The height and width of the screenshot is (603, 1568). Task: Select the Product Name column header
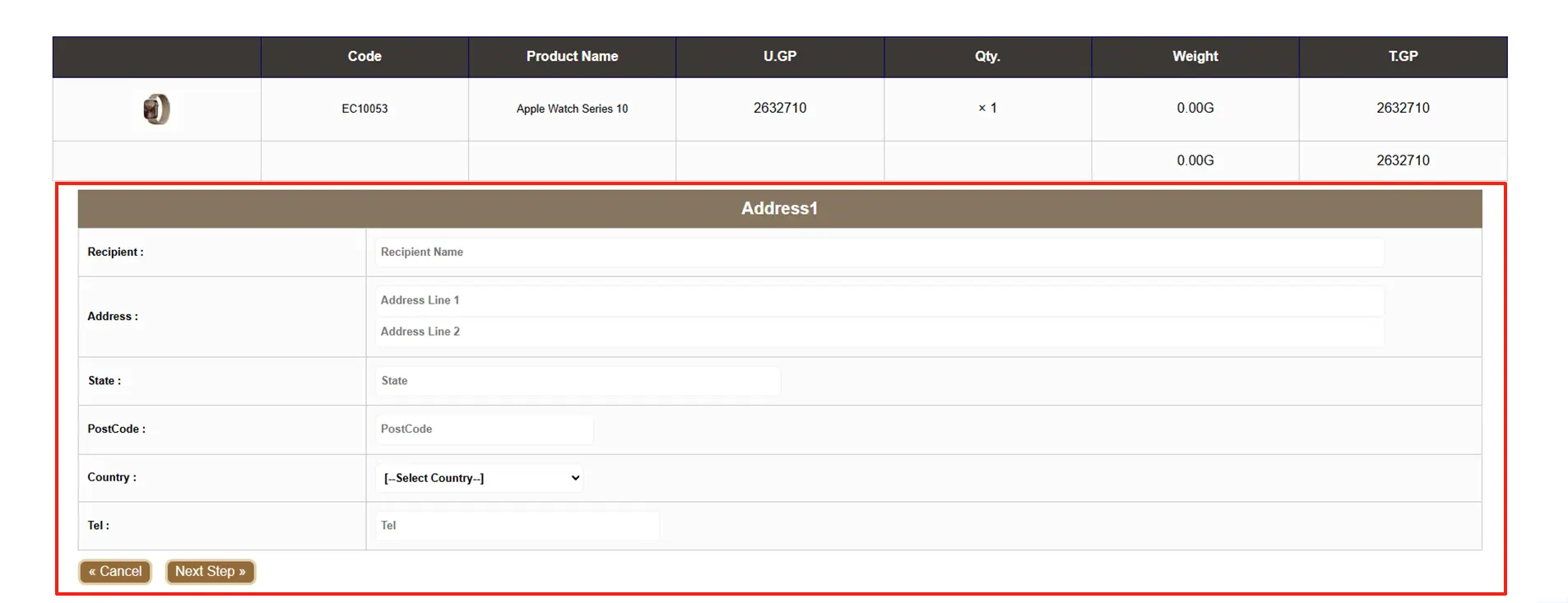(572, 57)
